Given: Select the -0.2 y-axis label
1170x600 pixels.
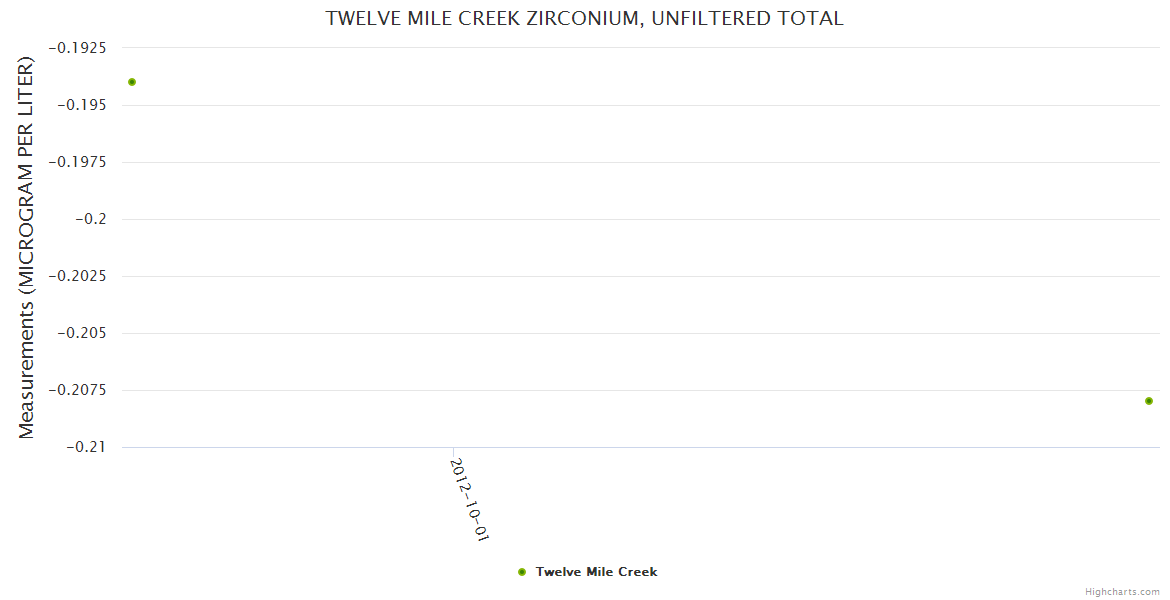Looking at the screenshot, I should tap(99, 219).
